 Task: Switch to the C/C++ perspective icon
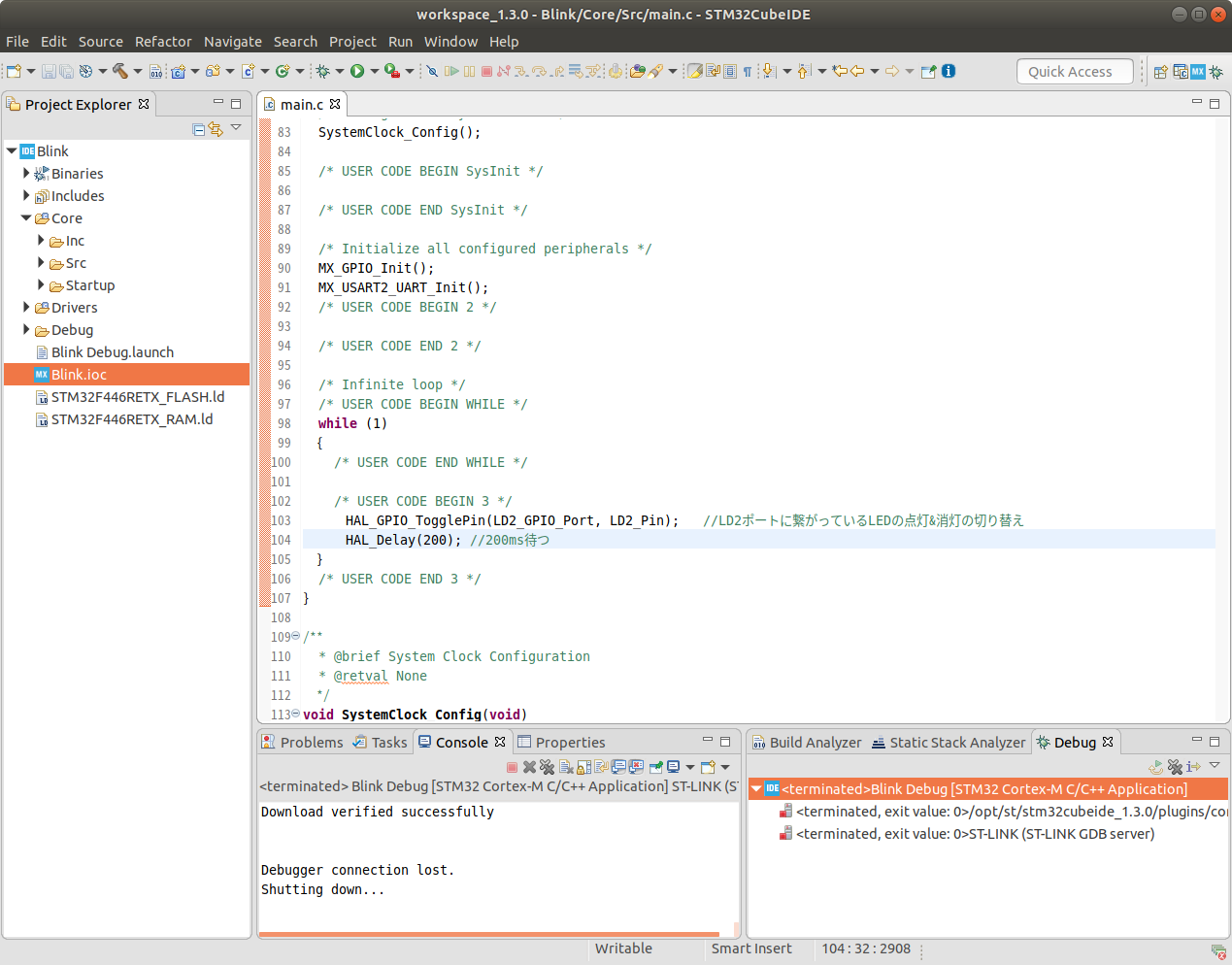1181,72
